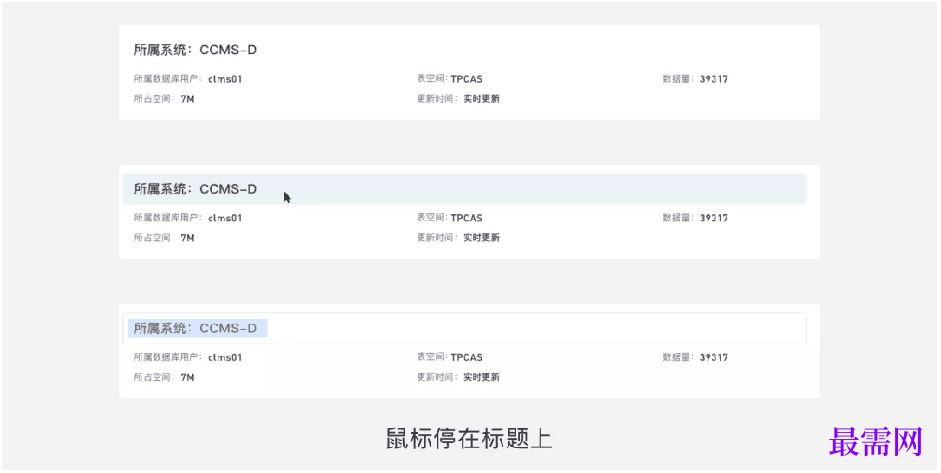Click the data count 39317 in the middle card
Screen dimensions: 941x473
coord(714,218)
